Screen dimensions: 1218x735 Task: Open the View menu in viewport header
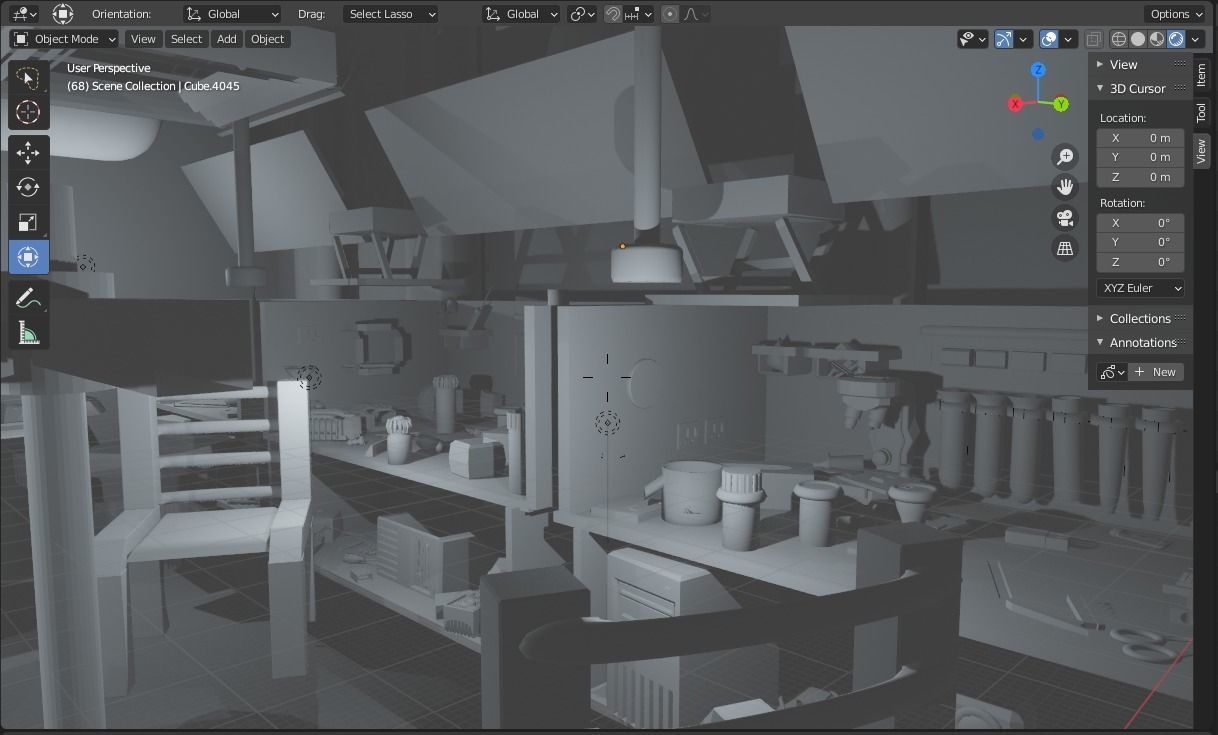click(143, 39)
